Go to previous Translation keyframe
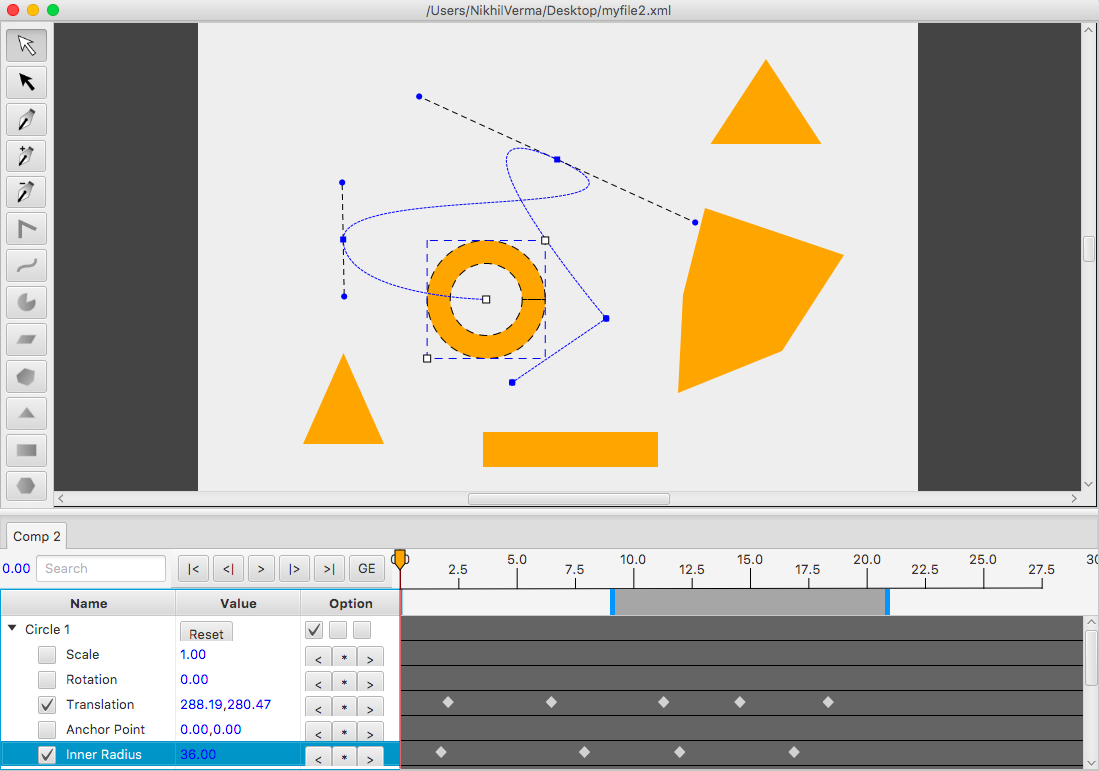The height and width of the screenshot is (771, 1099). coord(318,707)
